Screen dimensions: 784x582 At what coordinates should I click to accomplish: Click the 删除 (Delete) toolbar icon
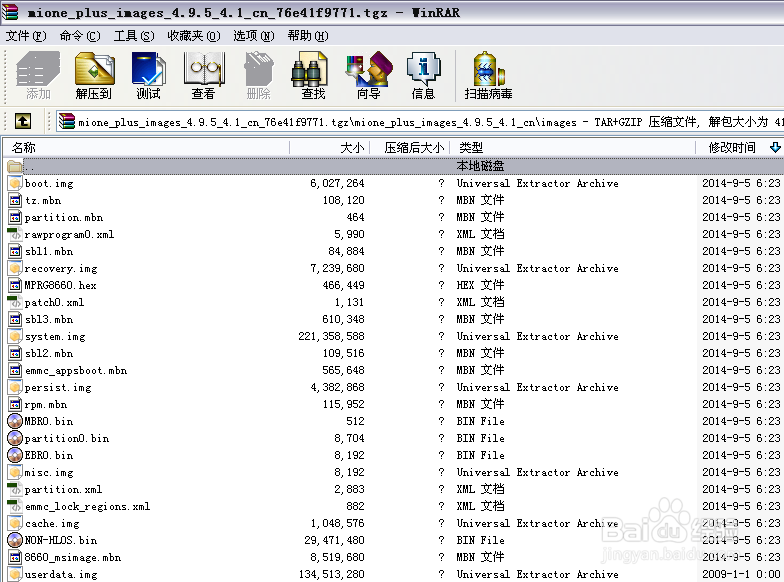click(258, 75)
